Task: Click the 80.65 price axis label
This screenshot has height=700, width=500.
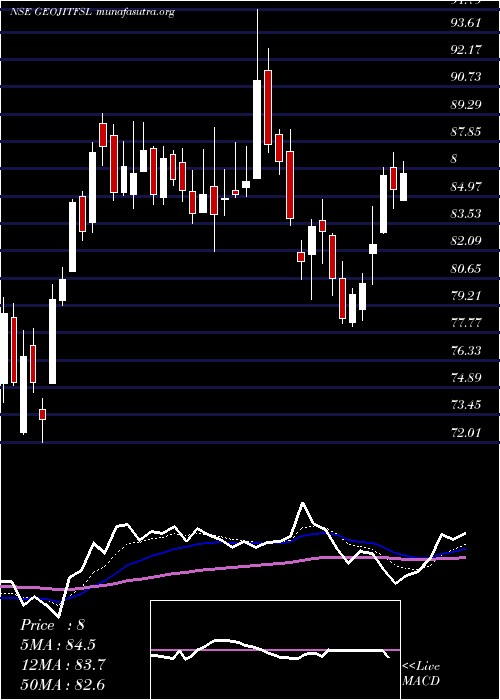Action: (x=466, y=268)
